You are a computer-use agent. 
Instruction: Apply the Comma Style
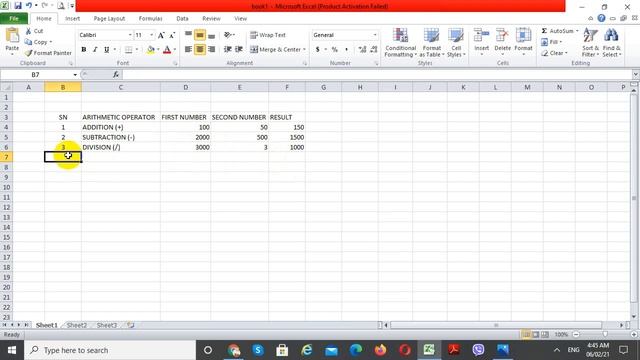347,49
